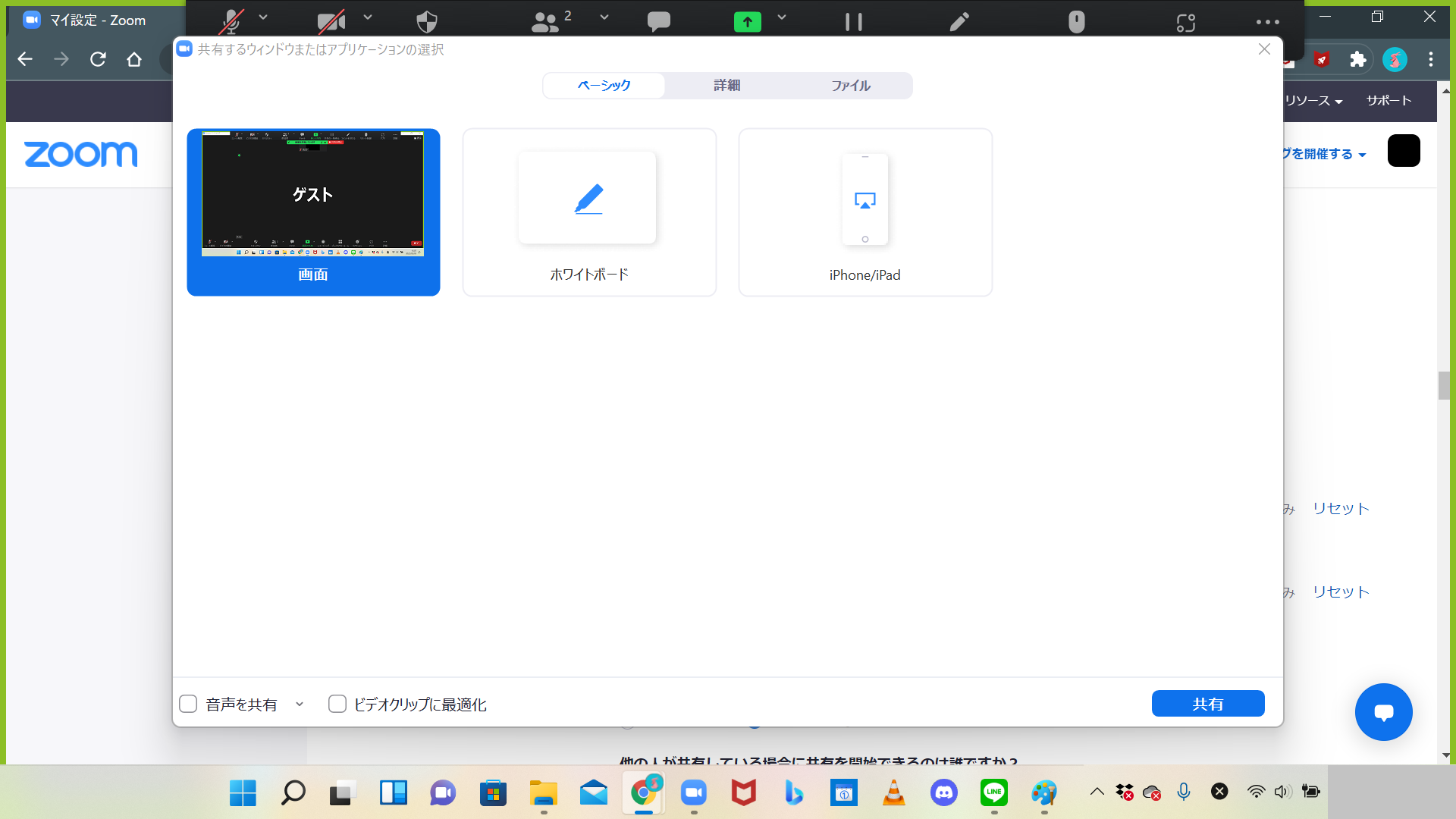Open the Discord icon in taskbar
The width and height of the screenshot is (1456, 819).
click(943, 793)
